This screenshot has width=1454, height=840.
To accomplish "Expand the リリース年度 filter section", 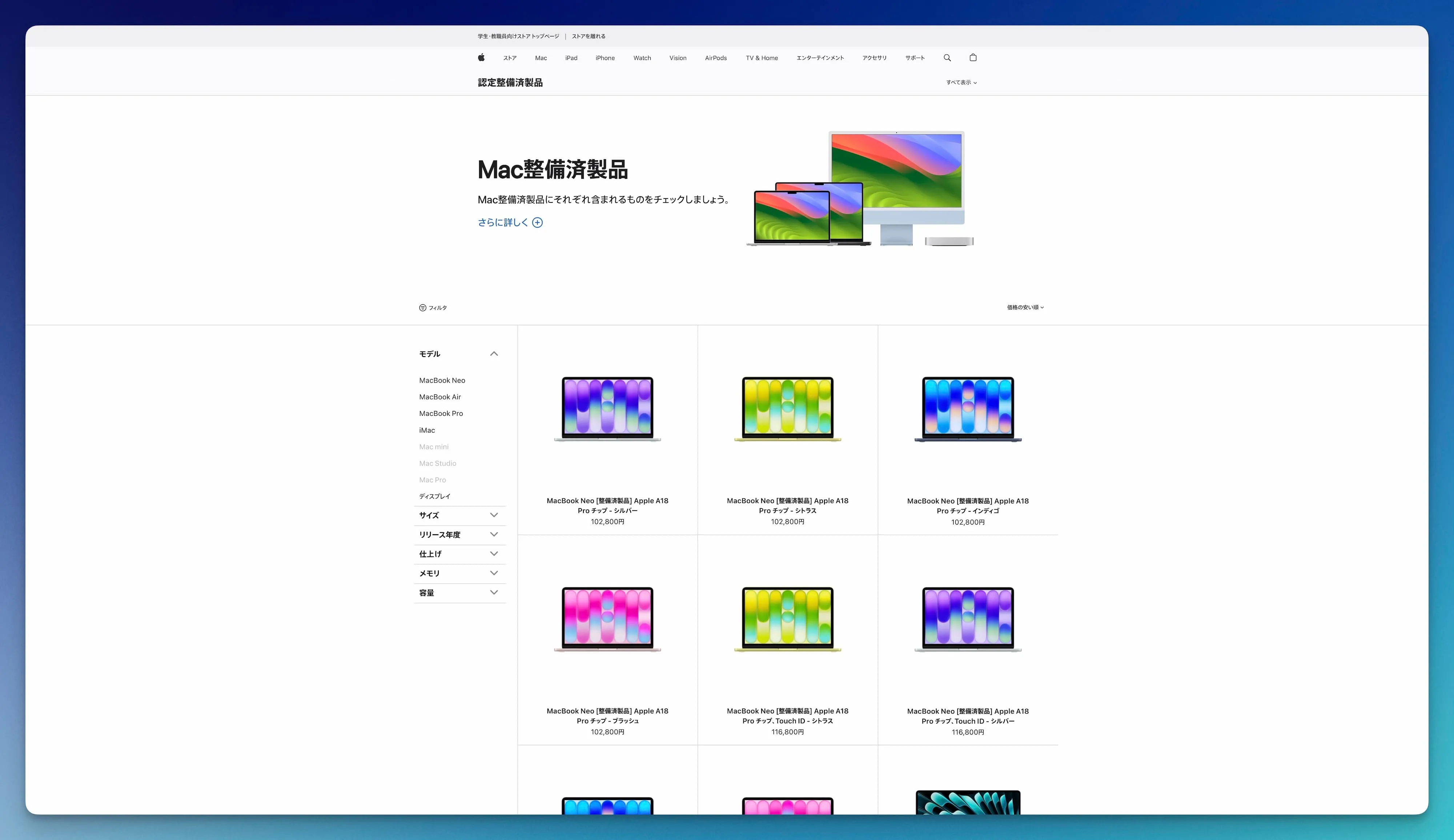I will [494, 535].
